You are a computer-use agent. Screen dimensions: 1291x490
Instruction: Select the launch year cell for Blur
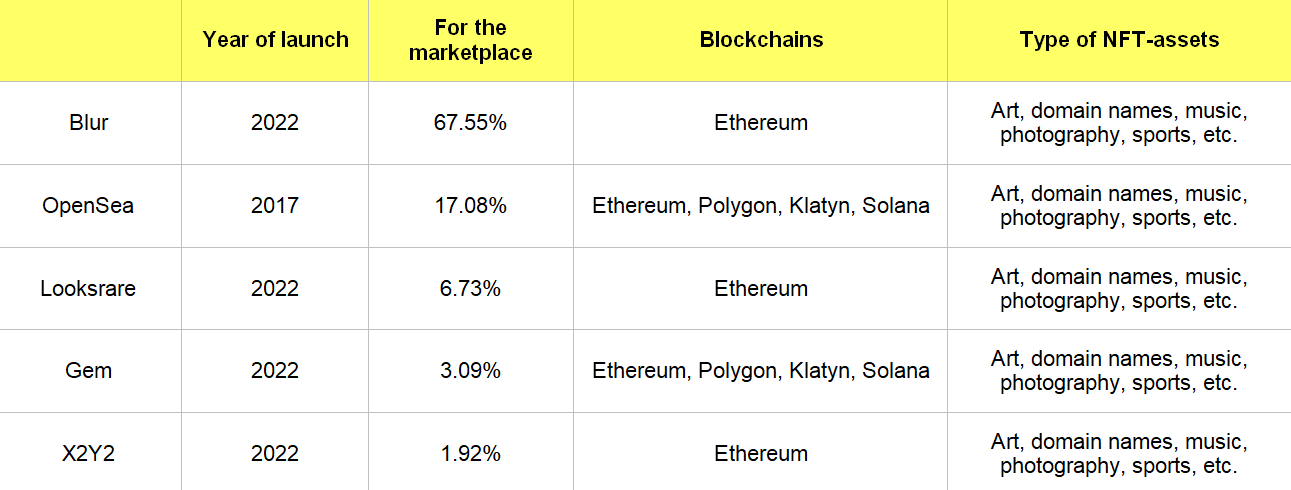(275, 123)
